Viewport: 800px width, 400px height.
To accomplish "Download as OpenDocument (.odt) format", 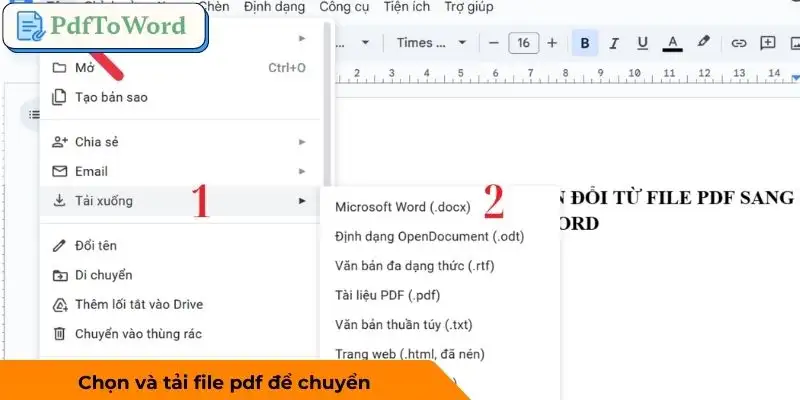I will click(439, 236).
